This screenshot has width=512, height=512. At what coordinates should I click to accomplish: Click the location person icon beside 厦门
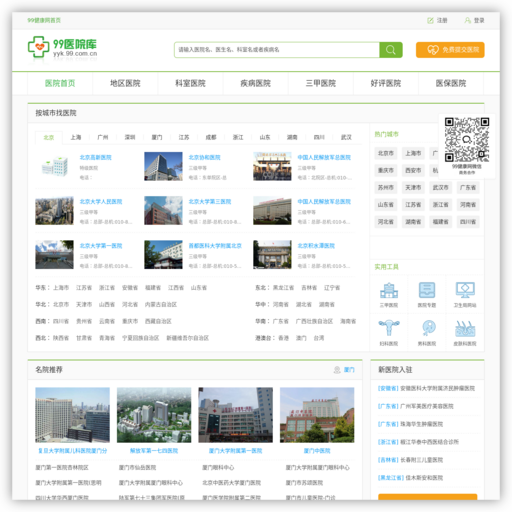point(337,370)
